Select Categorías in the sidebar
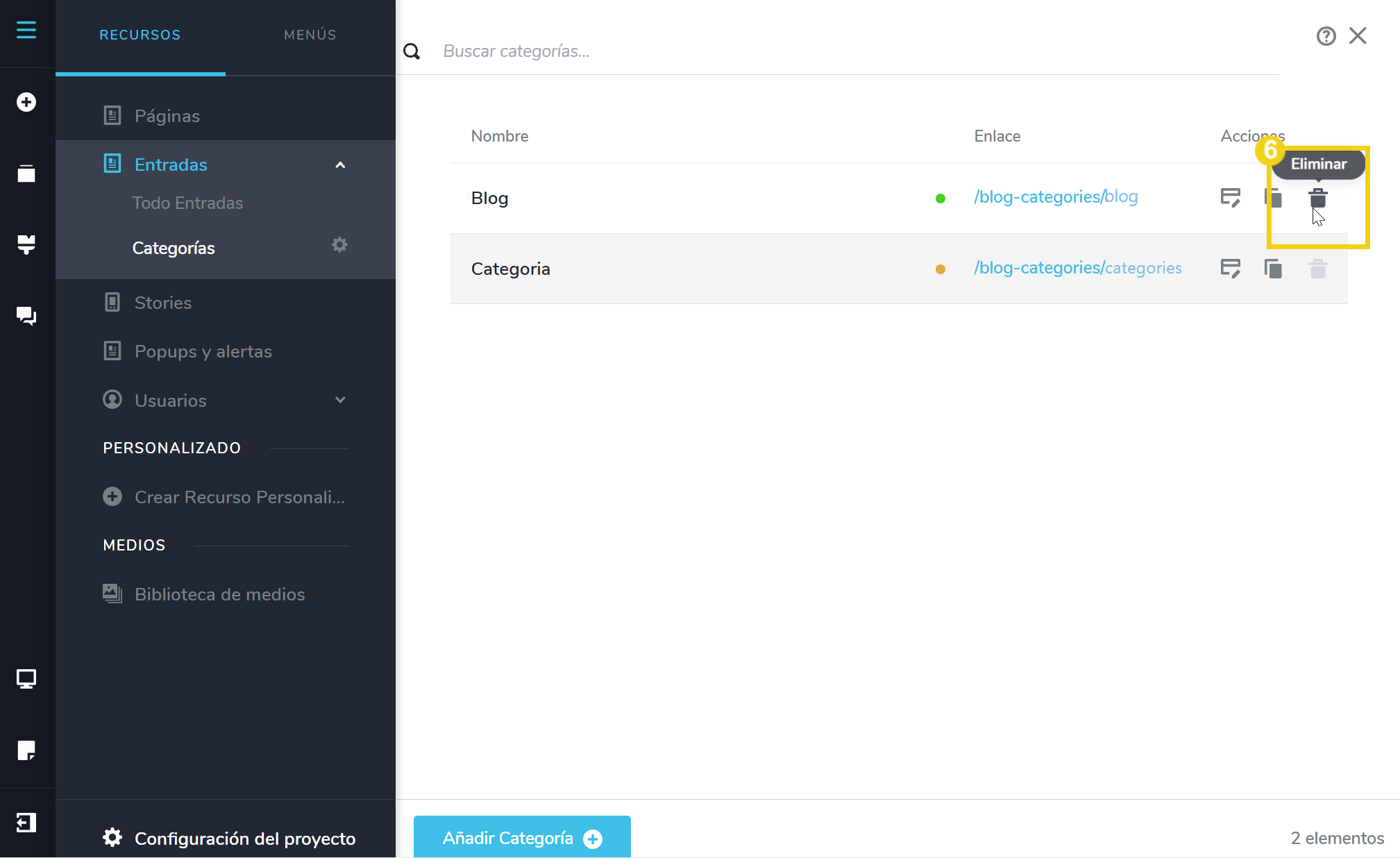The image size is (1400, 858). pyautogui.click(x=174, y=248)
